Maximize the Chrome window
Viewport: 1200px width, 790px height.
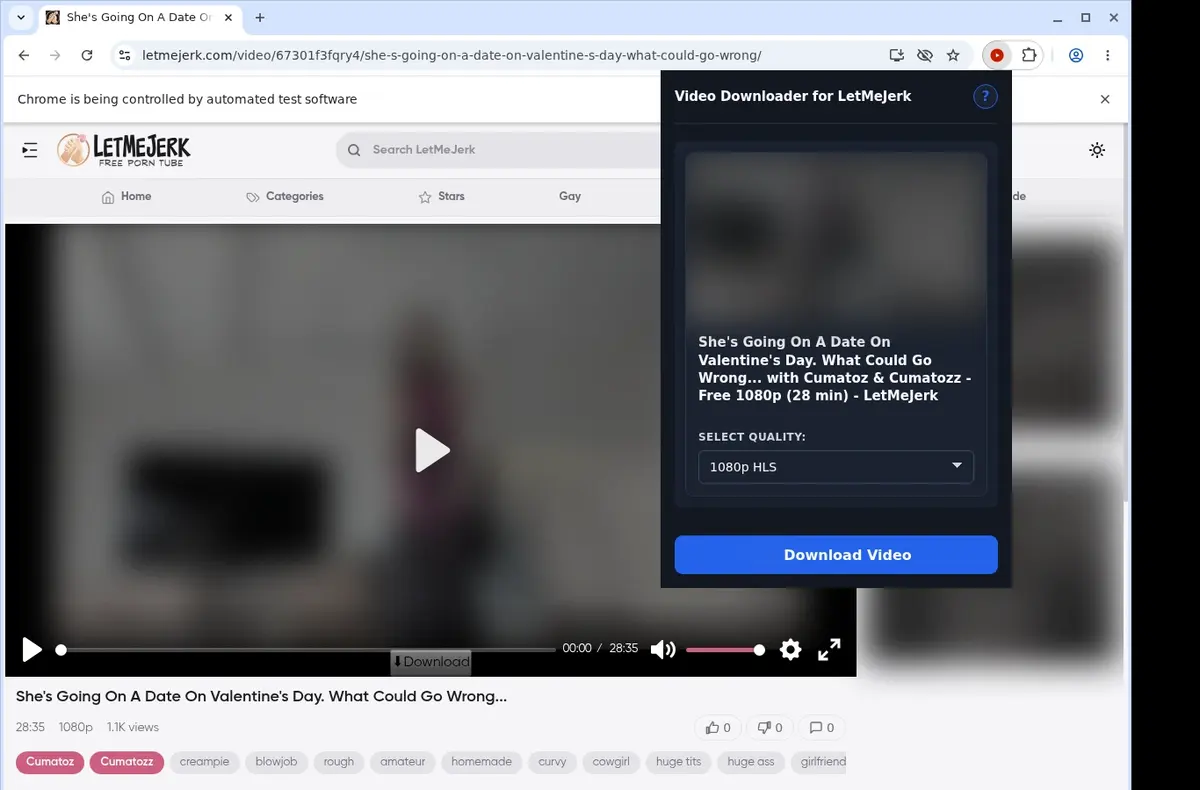point(1085,18)
